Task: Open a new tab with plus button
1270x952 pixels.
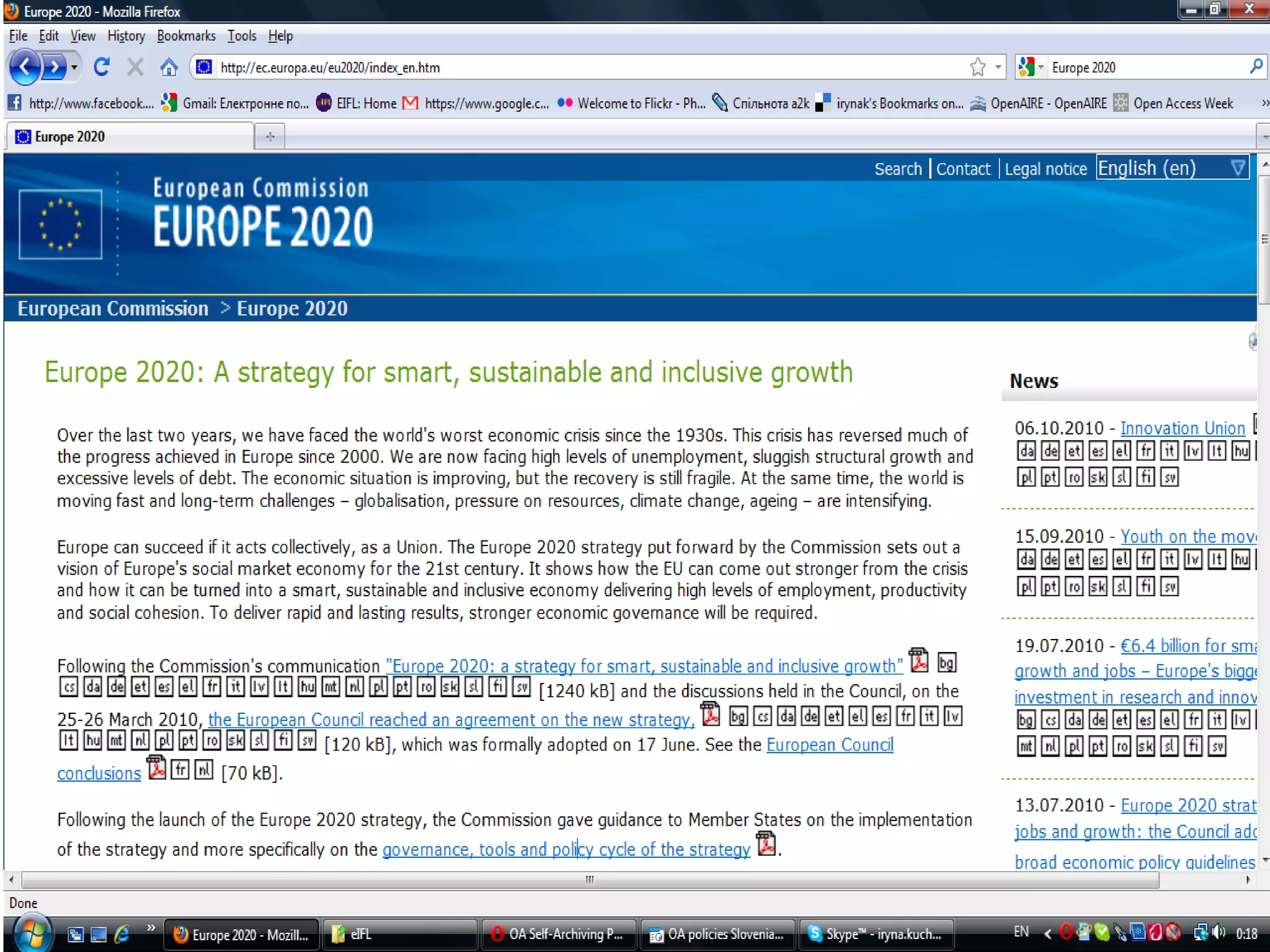Action: [x=270, y=136]
